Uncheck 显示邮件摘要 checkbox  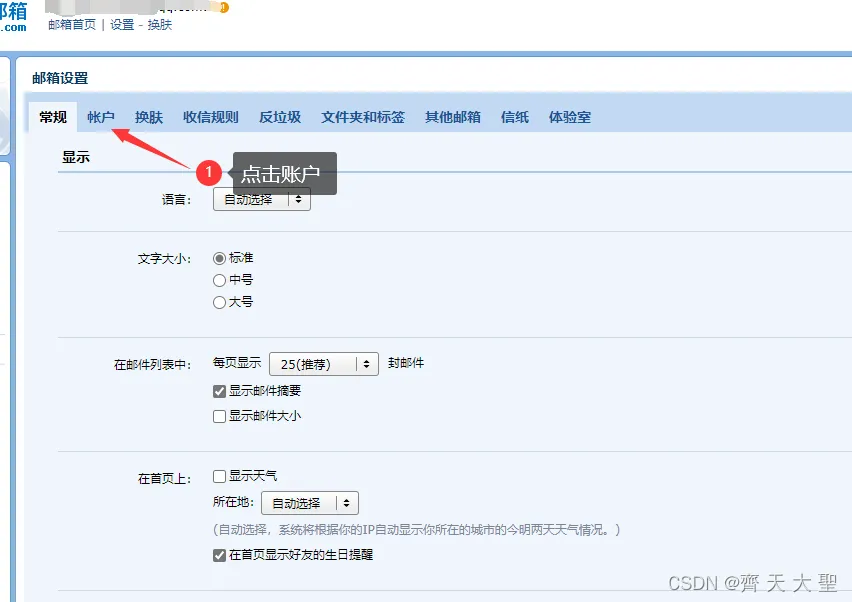(x=220, y=391)
